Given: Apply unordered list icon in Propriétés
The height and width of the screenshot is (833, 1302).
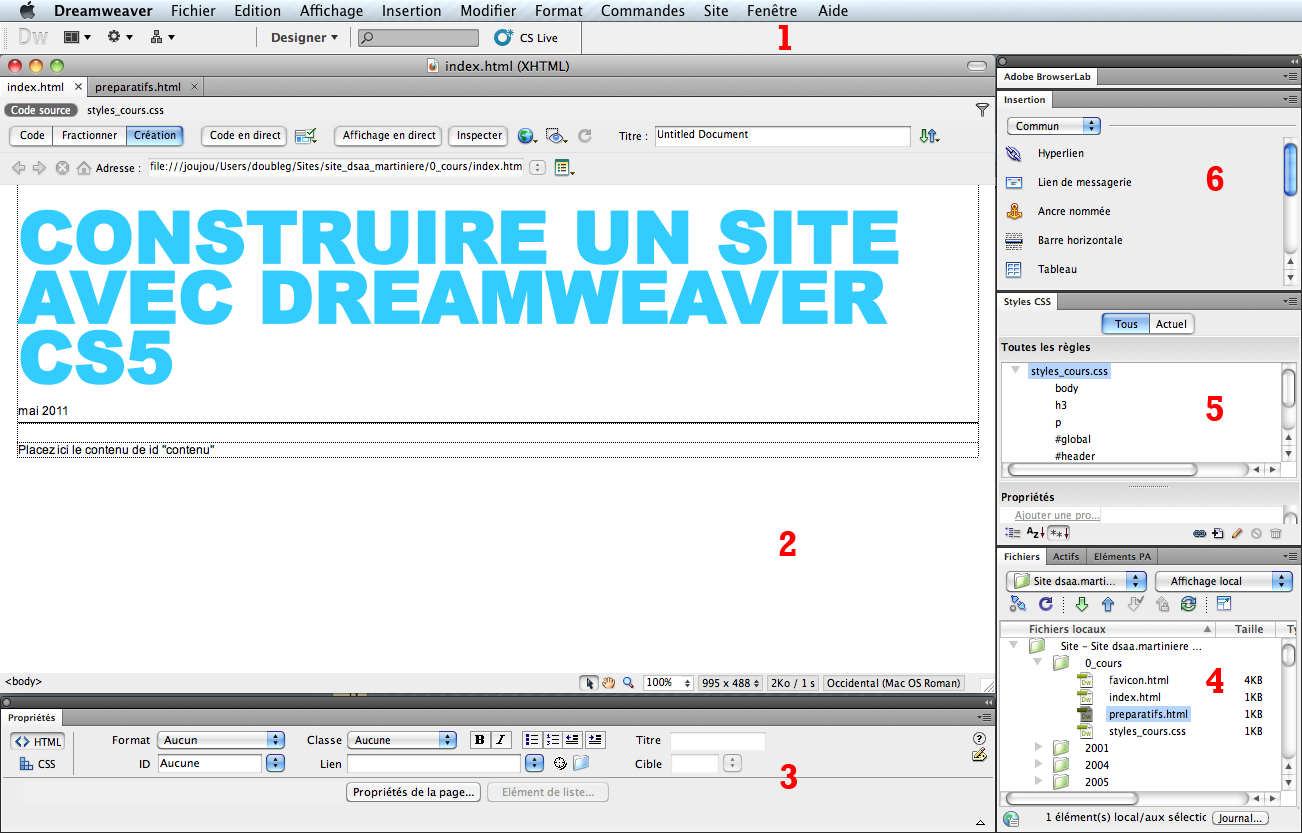Looking at the screenshot, I should tap(532, 740).
